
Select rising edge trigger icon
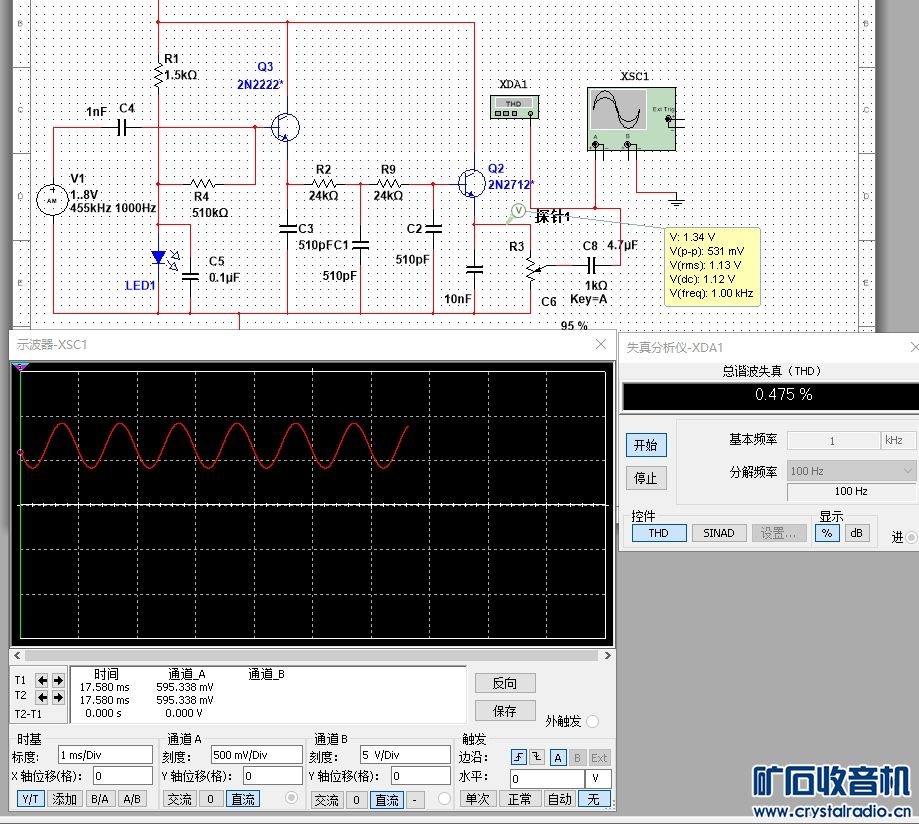pyautogui.click(x=519, y=757)
